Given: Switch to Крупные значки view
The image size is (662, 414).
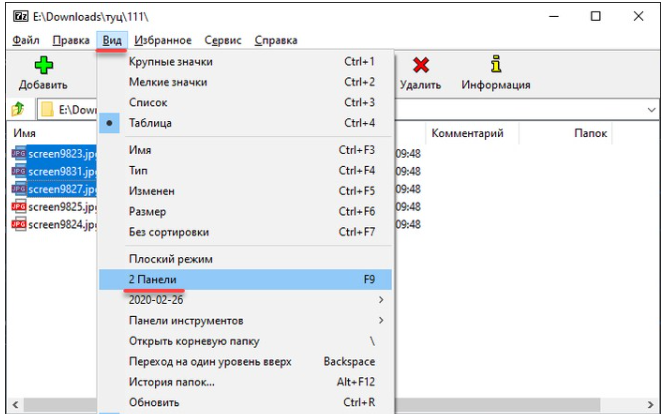Looking at the screenshot, I should (x=170, y=61).
